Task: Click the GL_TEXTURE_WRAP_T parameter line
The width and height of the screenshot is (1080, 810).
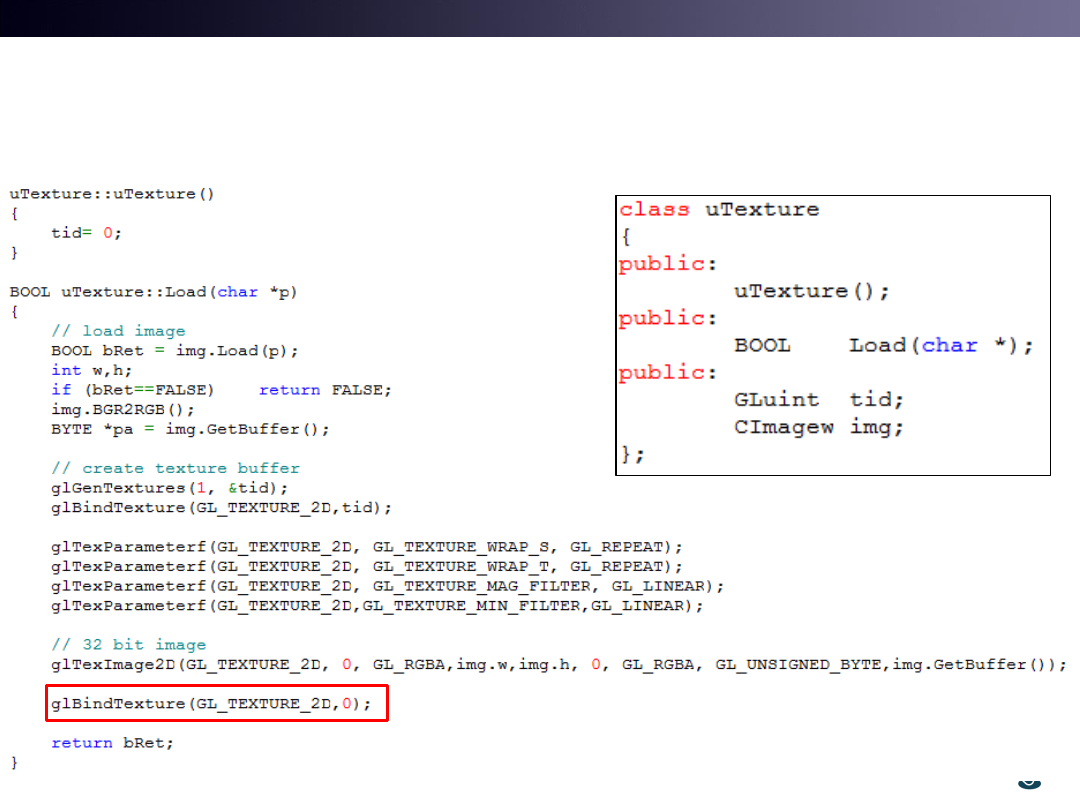Action: coord(367,566)
